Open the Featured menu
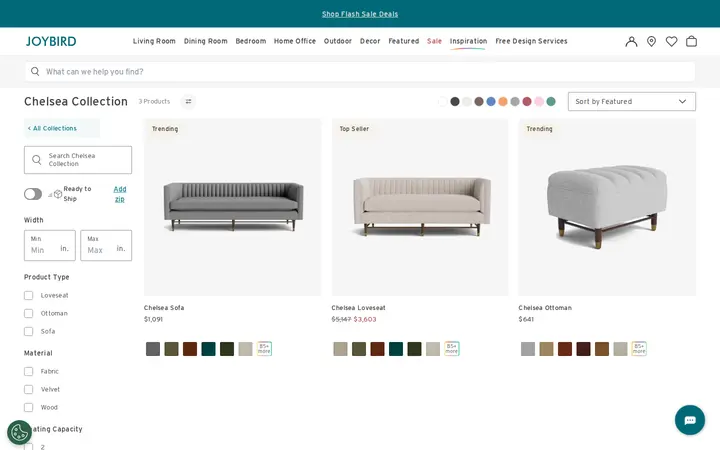The width and height of the screenshot is (720, 450). point(403,41)
